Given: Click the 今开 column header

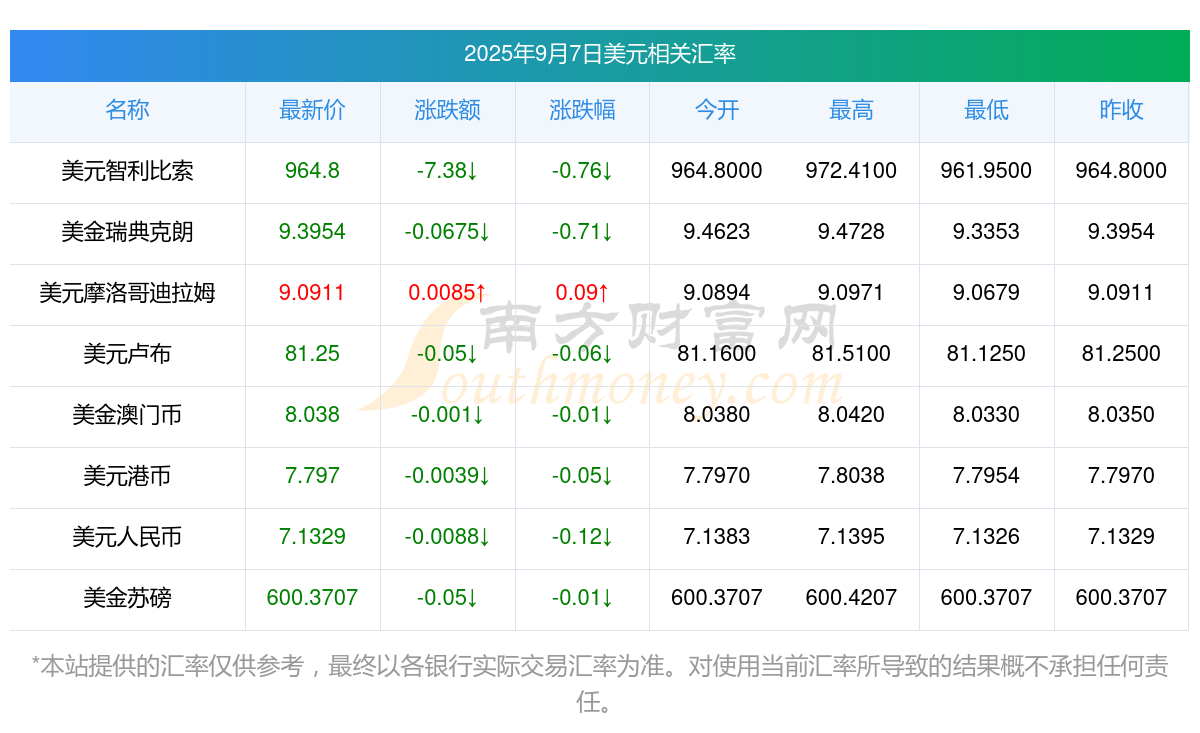Looking at the screenshot, I should (717, 110).
